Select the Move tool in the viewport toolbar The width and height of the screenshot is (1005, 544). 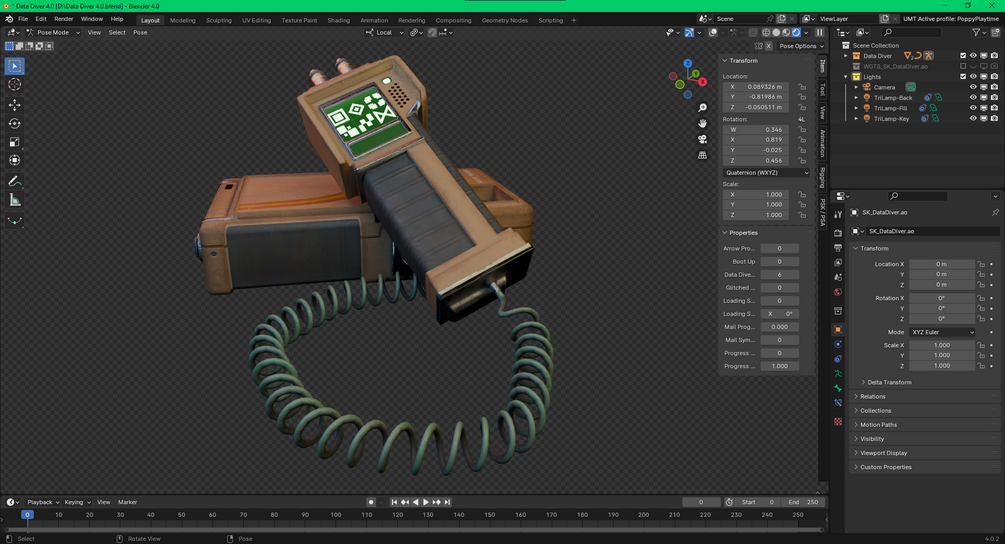(x=15, y=104)
